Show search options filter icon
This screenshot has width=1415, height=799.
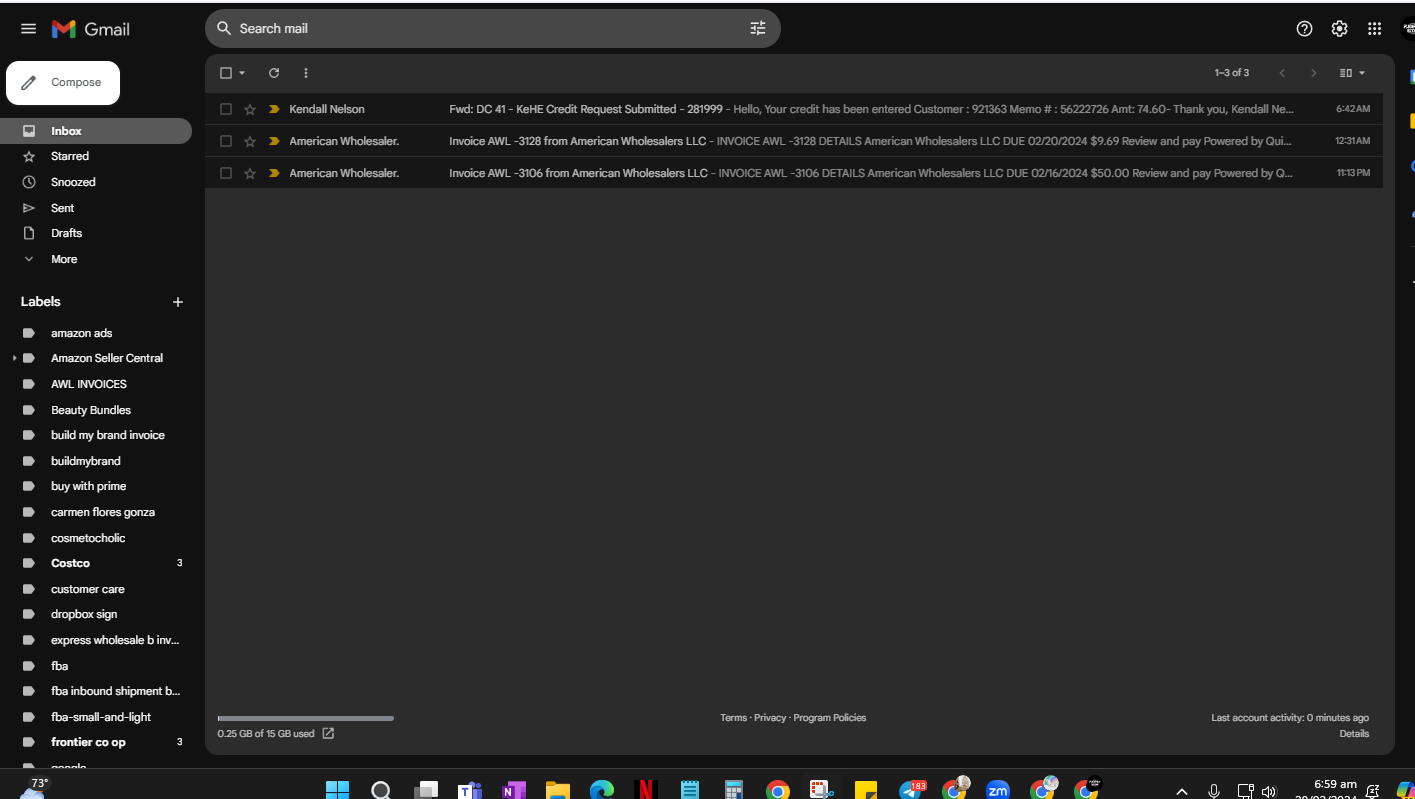click(758, 28)
